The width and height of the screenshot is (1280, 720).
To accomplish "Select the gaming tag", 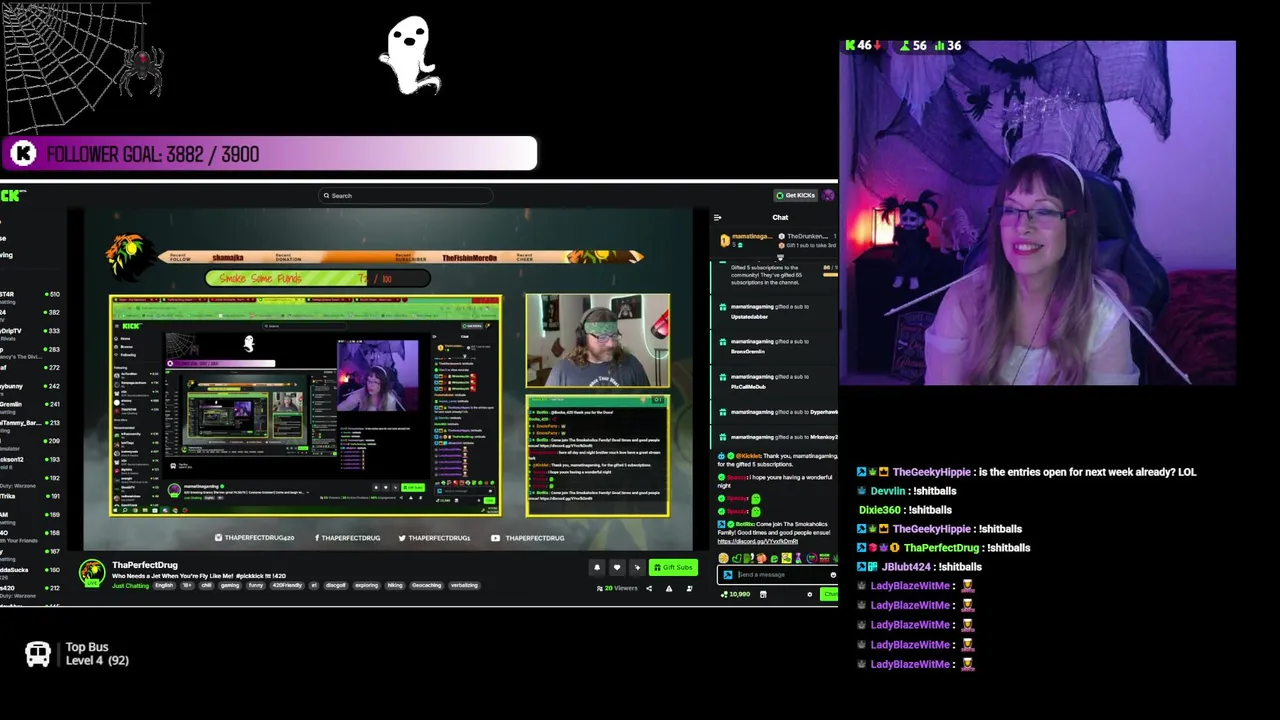I will (230, 586).
